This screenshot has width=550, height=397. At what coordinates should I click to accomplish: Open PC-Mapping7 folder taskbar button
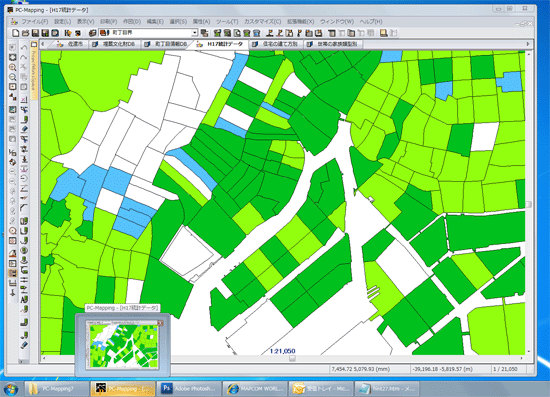click(57, 389)
